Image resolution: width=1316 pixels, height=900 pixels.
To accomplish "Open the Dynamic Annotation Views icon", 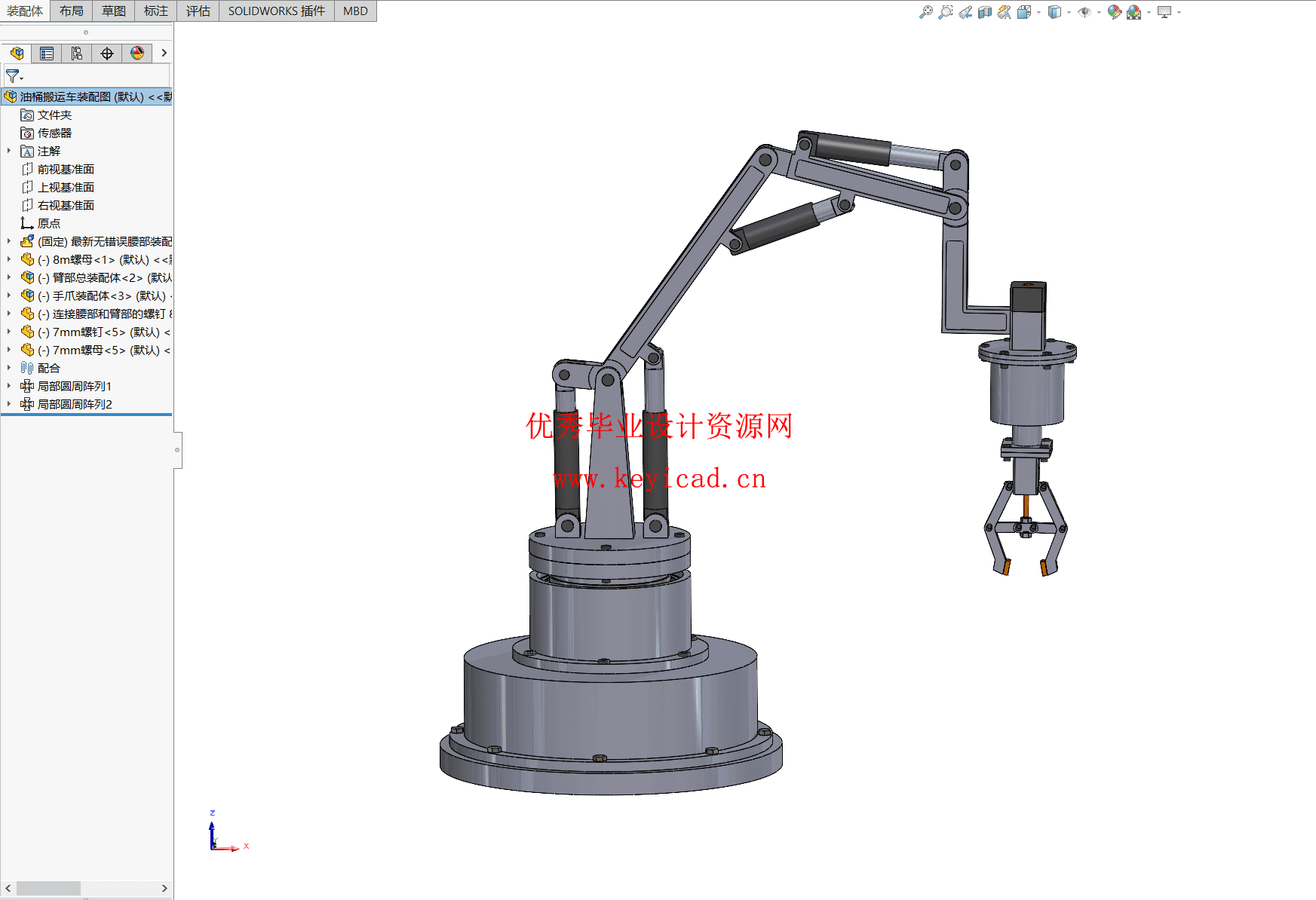I will click(x=1004, y=12).
